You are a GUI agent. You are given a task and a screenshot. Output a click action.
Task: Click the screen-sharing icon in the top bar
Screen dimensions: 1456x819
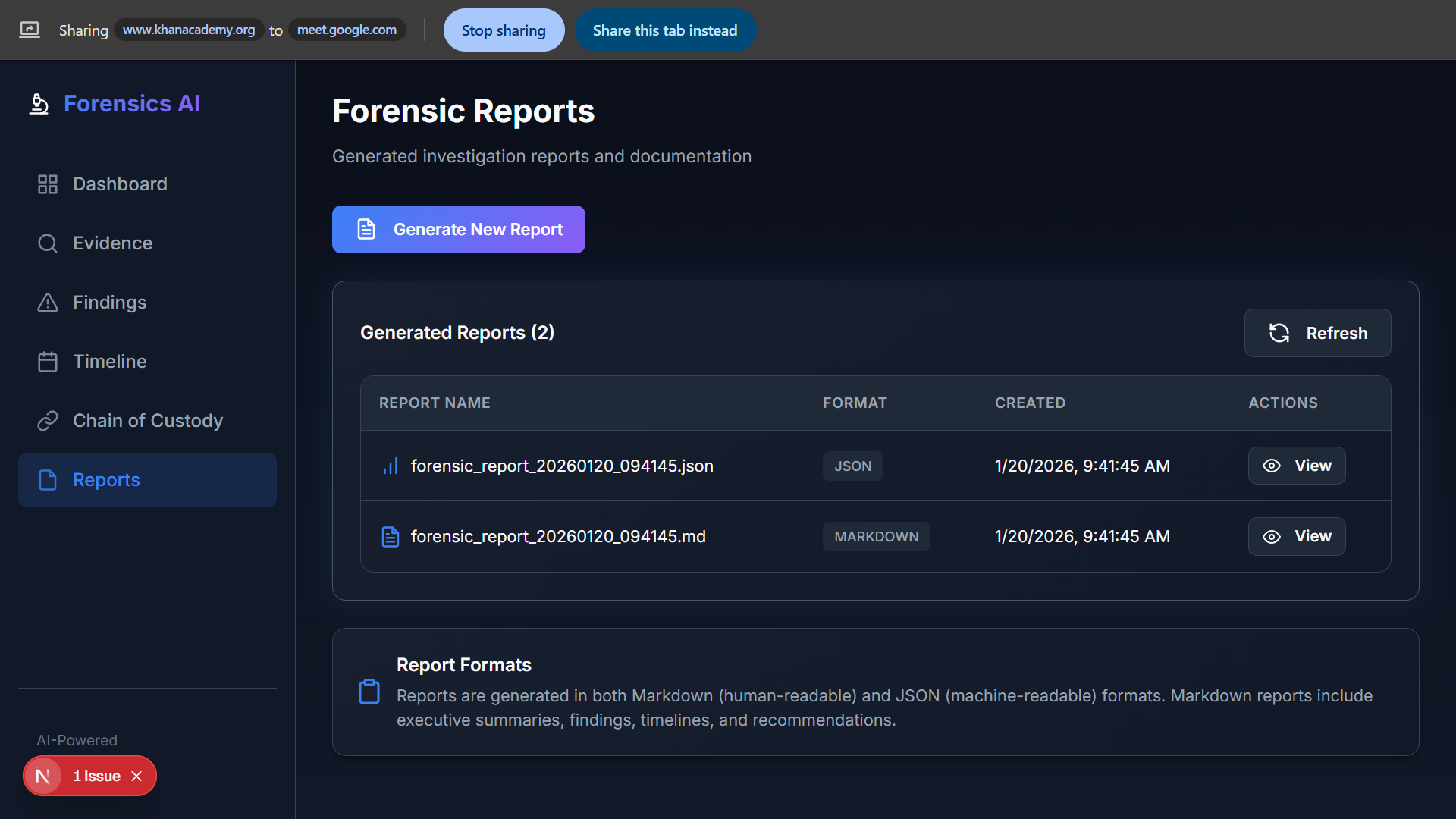(30, 30)
